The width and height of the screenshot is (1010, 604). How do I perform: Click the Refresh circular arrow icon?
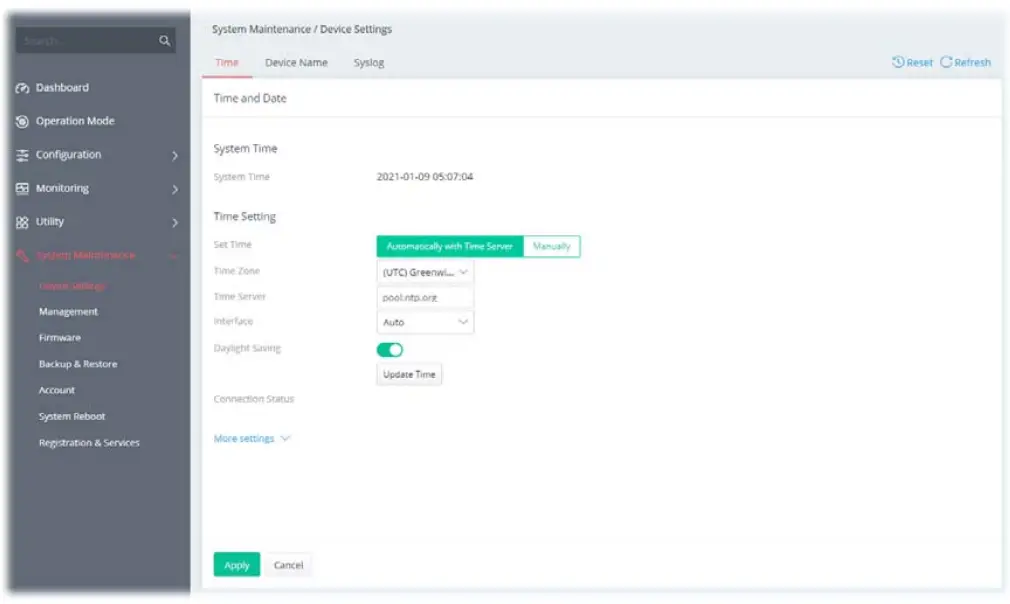pyautogui.click(x=946, y=62)
